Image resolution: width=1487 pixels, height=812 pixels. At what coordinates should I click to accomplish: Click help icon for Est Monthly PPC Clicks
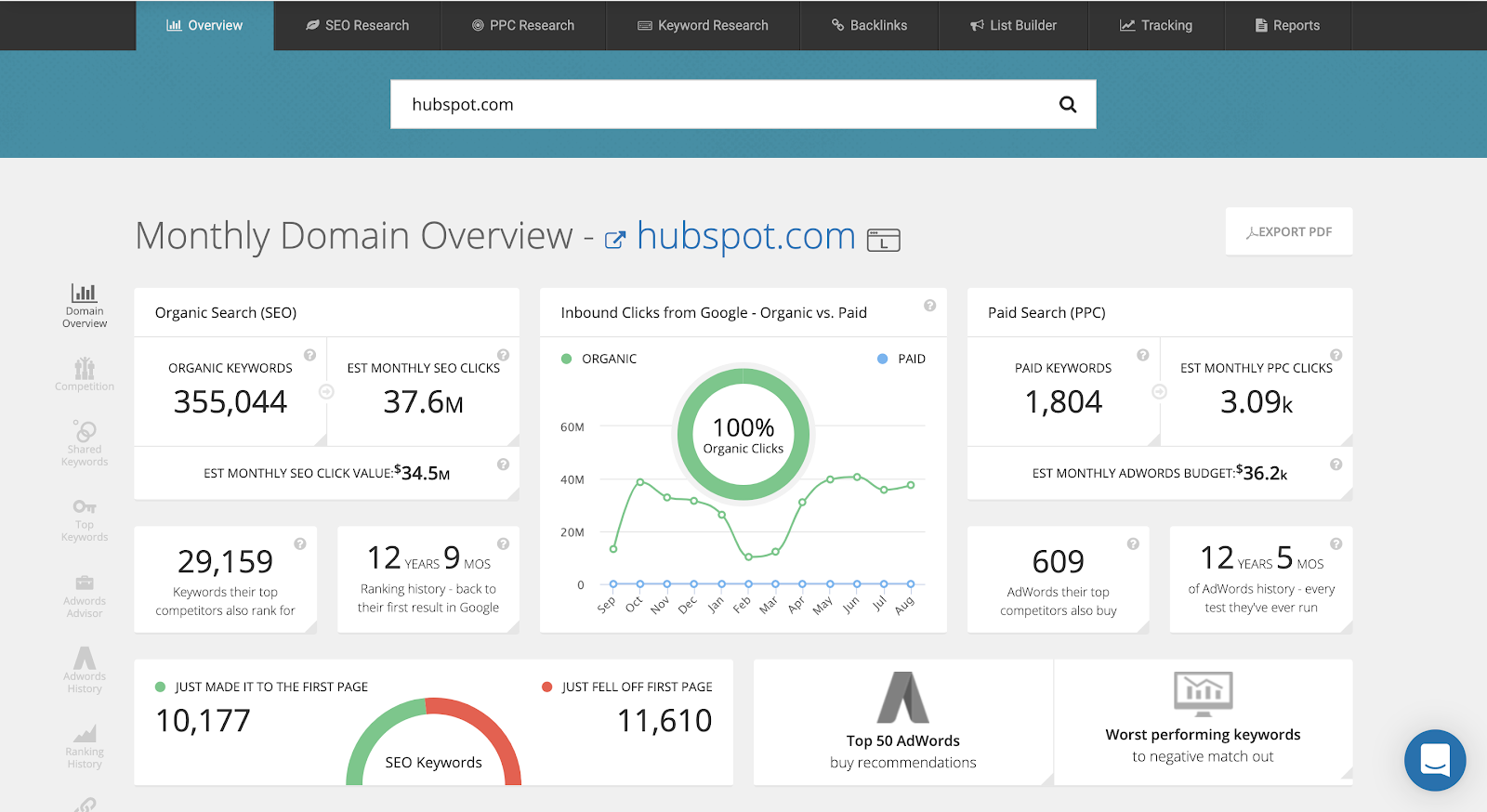click(1336, 355)
